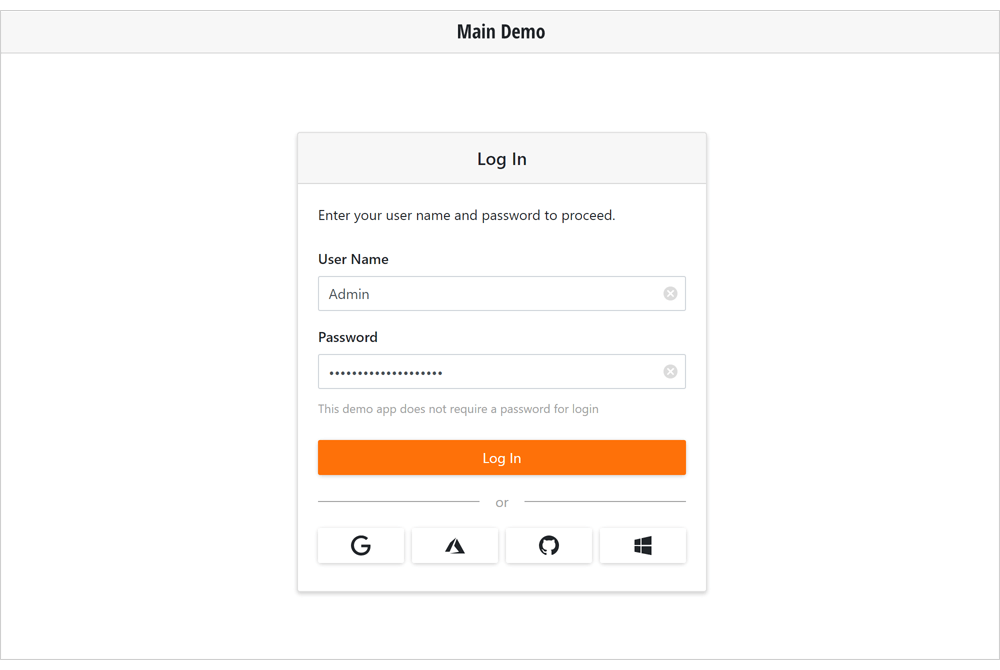Open GitHub authentication via the cat logo

[548, 545]
